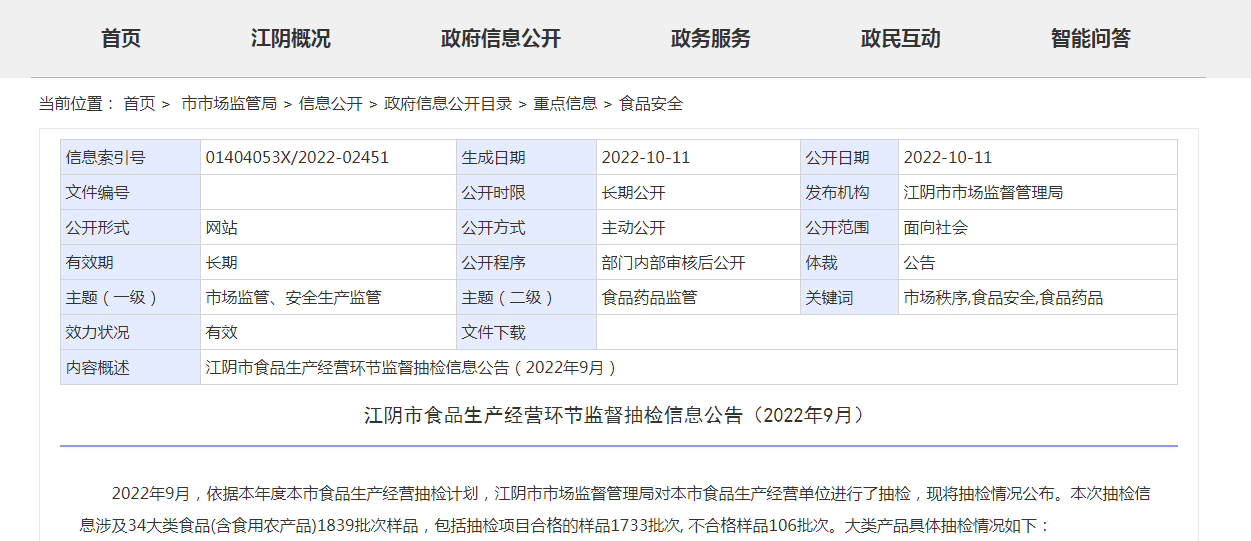
Task: Click keywords 市场秩序,食品安全,食品药品
Action: (1003, 298)
